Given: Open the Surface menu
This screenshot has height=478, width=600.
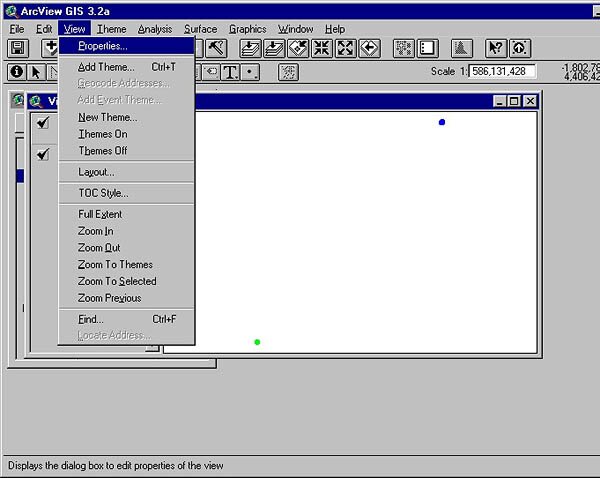Looking at the screenshot, I should [201, 29].
